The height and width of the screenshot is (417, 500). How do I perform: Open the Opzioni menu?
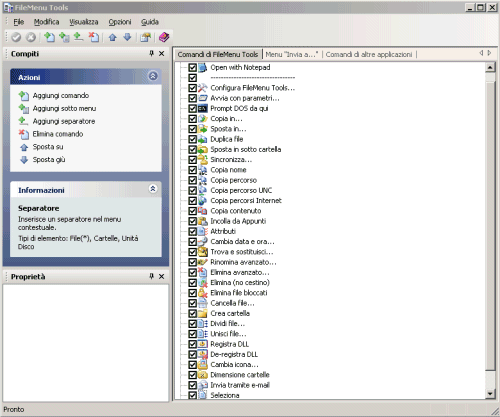point(120,22)
